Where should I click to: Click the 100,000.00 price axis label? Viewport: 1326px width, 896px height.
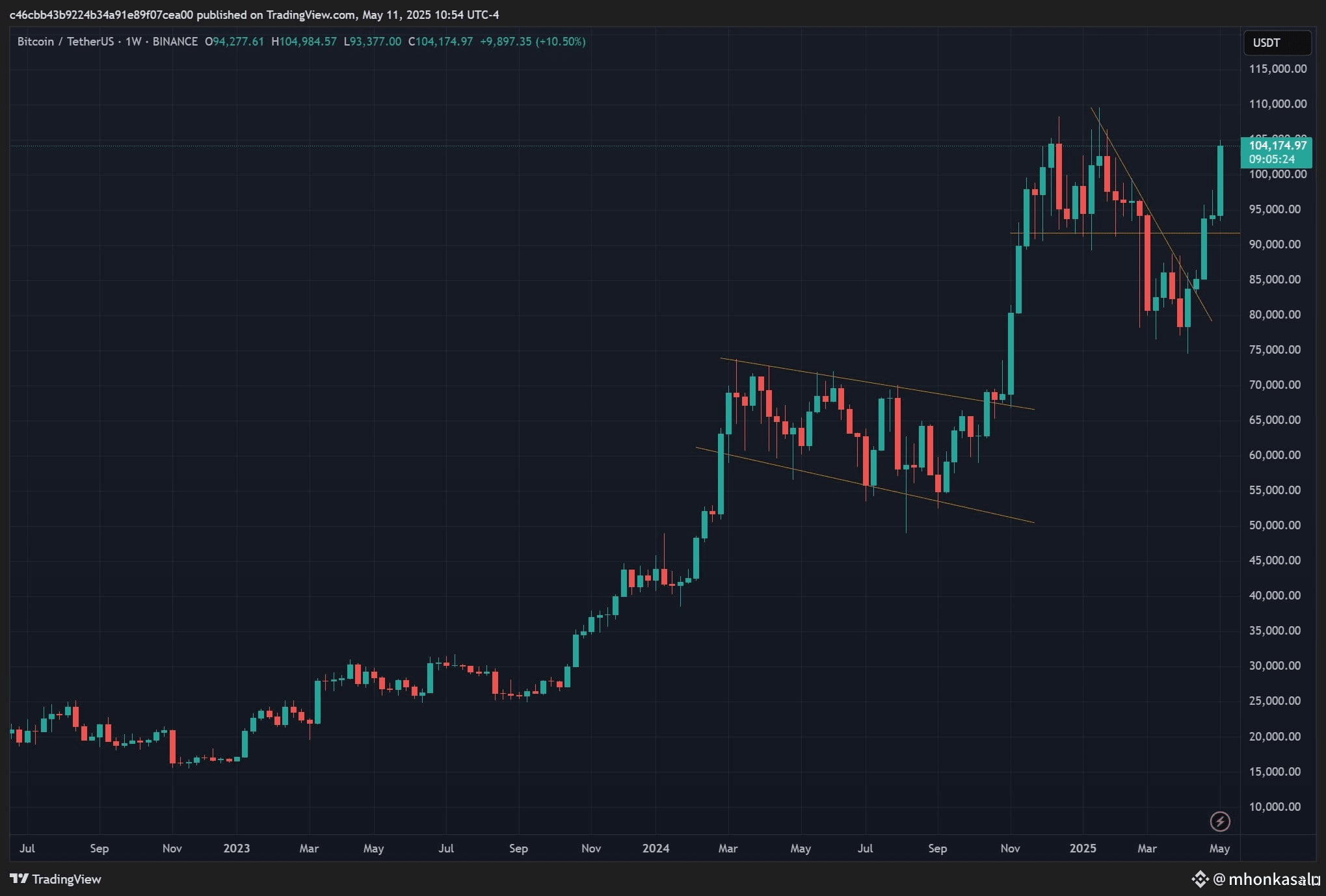1278,174
